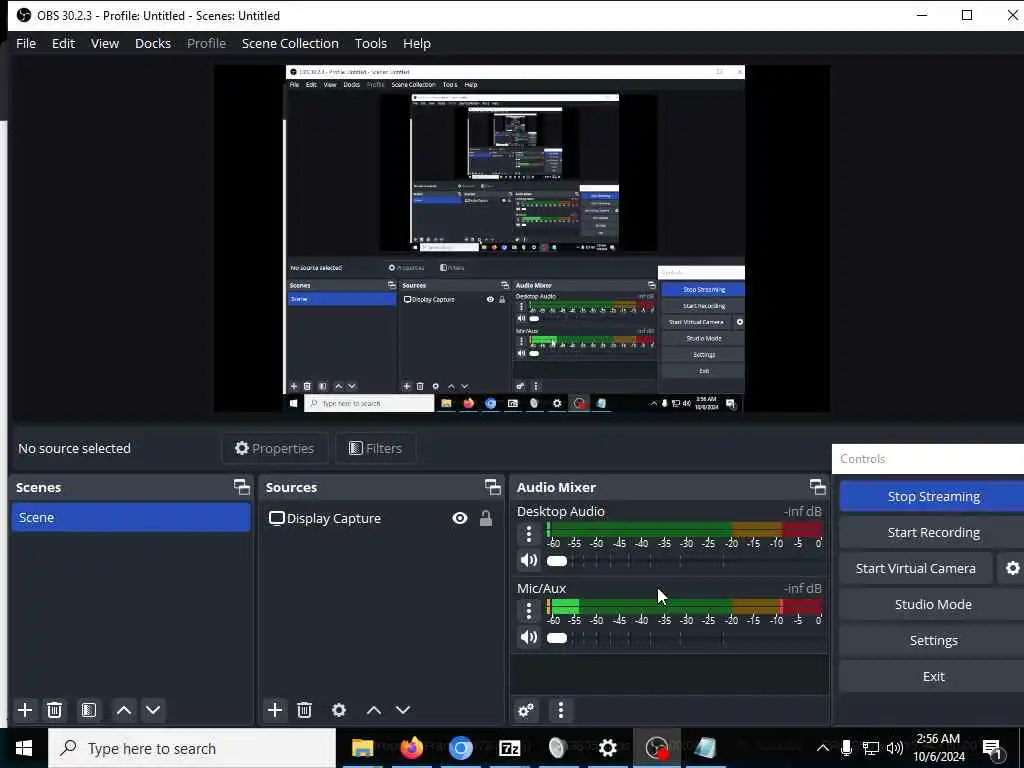The width and height of the screenshot is (1024, 768).
Task: Click network icon in system tray
Action: point(871,748)
